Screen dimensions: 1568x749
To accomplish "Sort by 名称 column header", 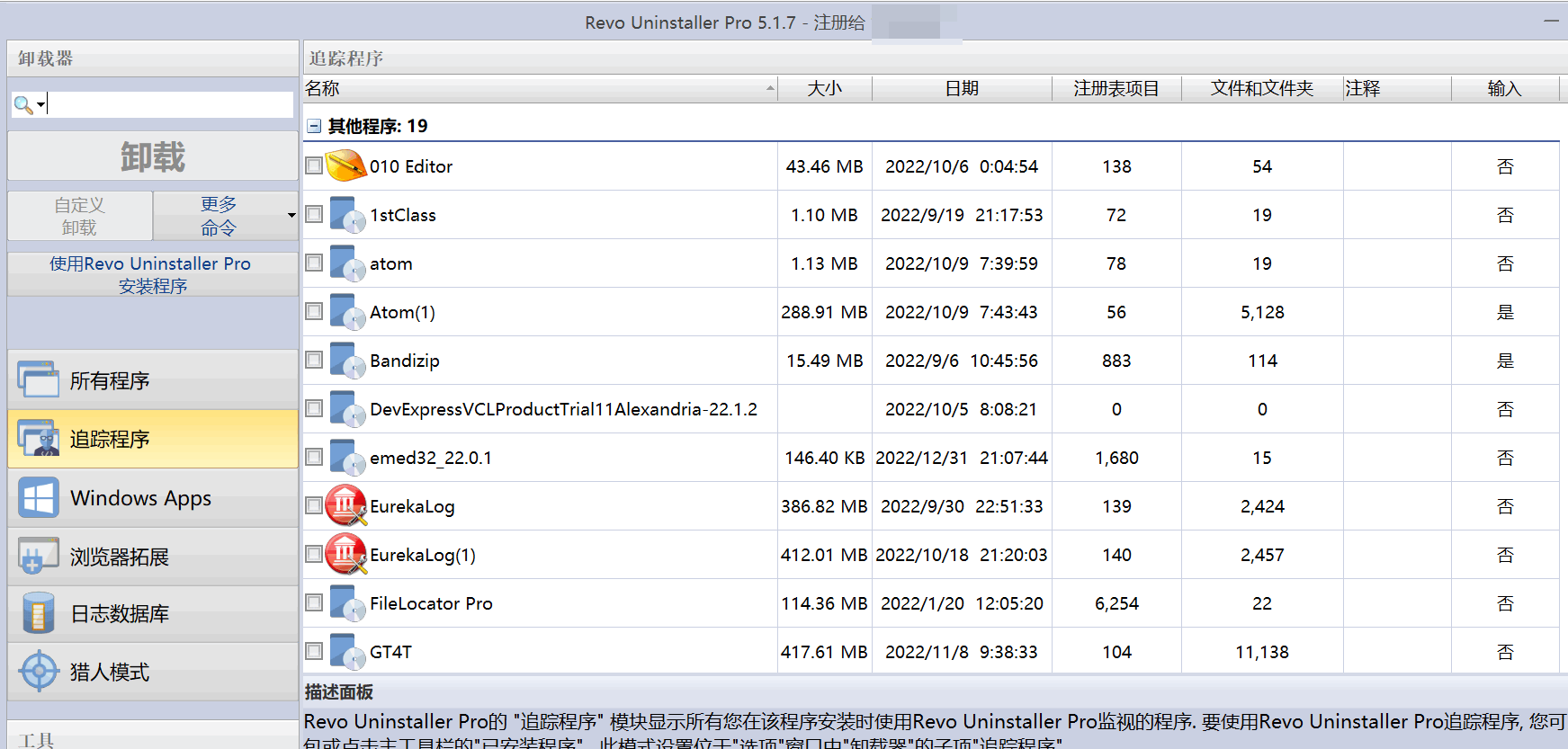I will 540,88.
